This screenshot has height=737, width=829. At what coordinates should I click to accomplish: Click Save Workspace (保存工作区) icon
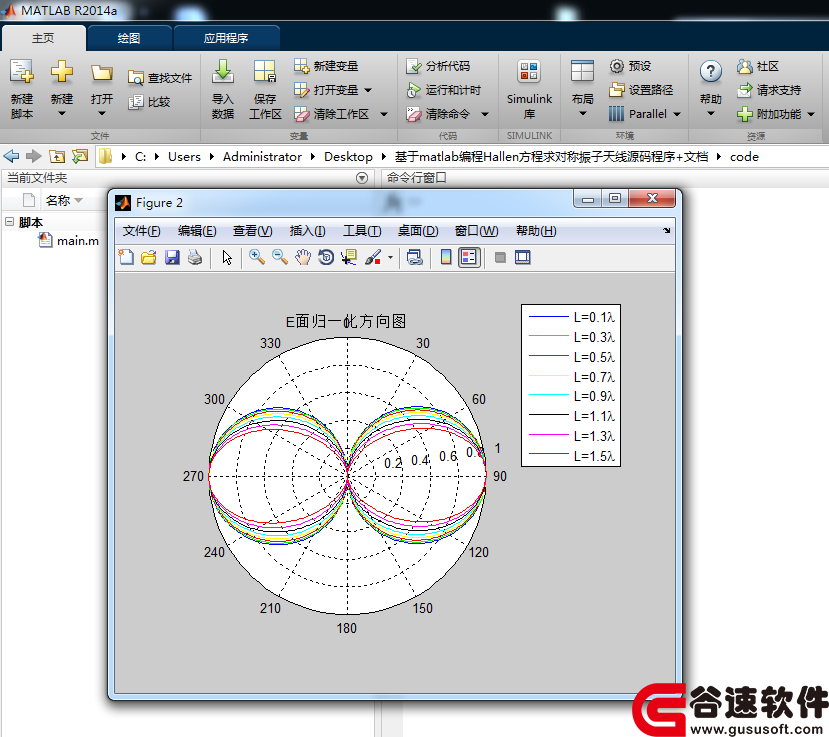[264, 71]
